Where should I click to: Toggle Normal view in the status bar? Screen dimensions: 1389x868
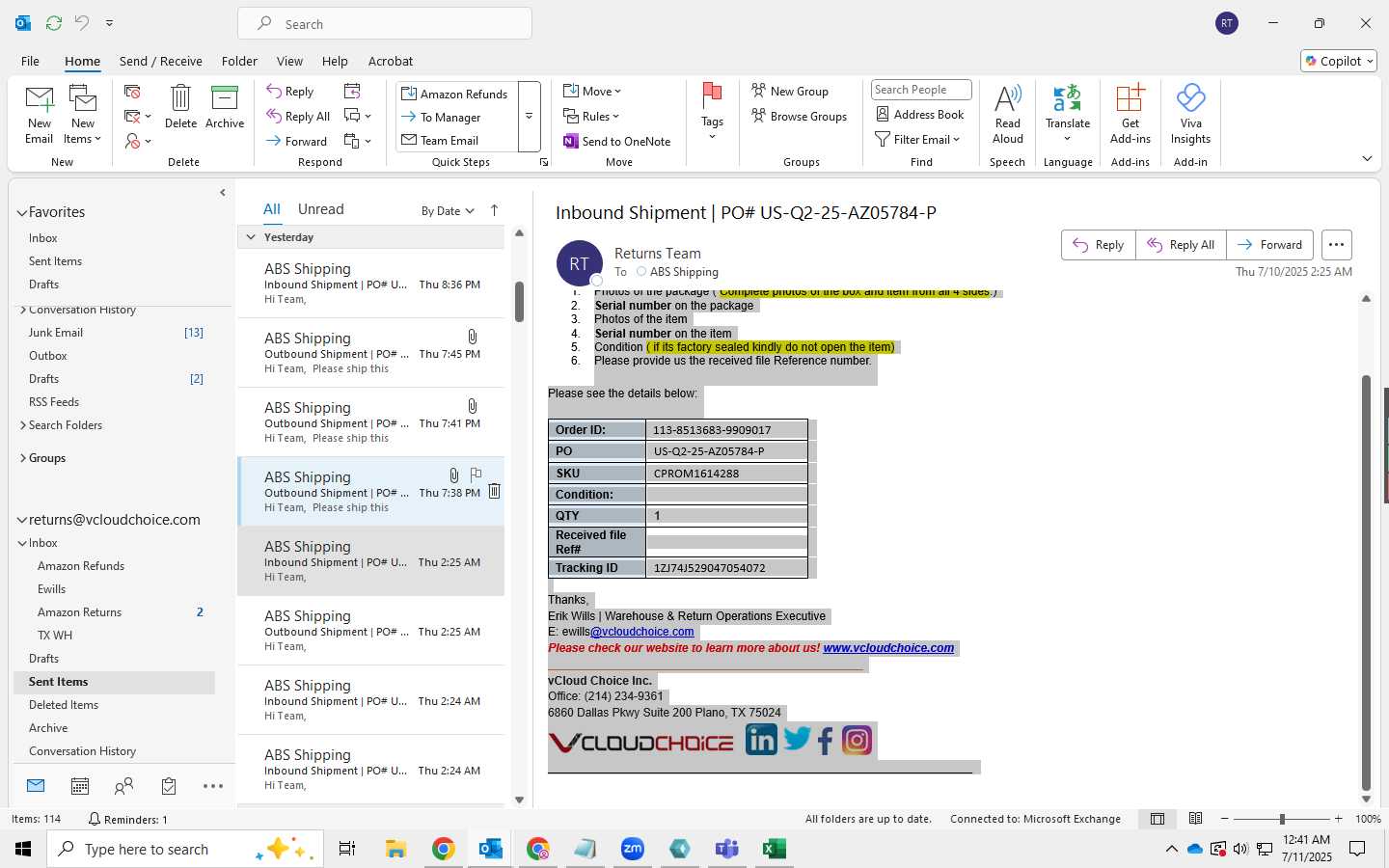1157,819
